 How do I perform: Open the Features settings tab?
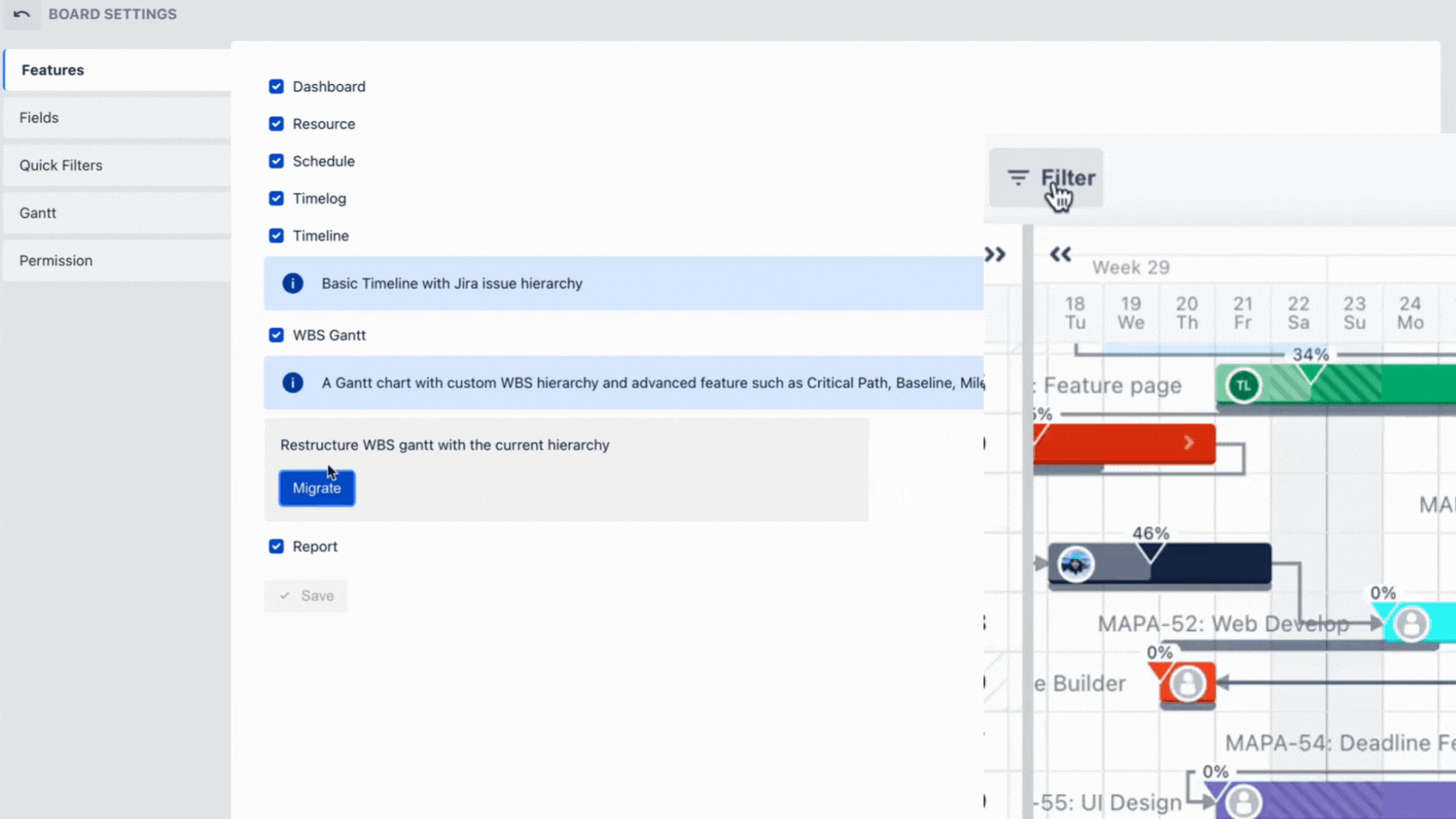tap(118, 70)
